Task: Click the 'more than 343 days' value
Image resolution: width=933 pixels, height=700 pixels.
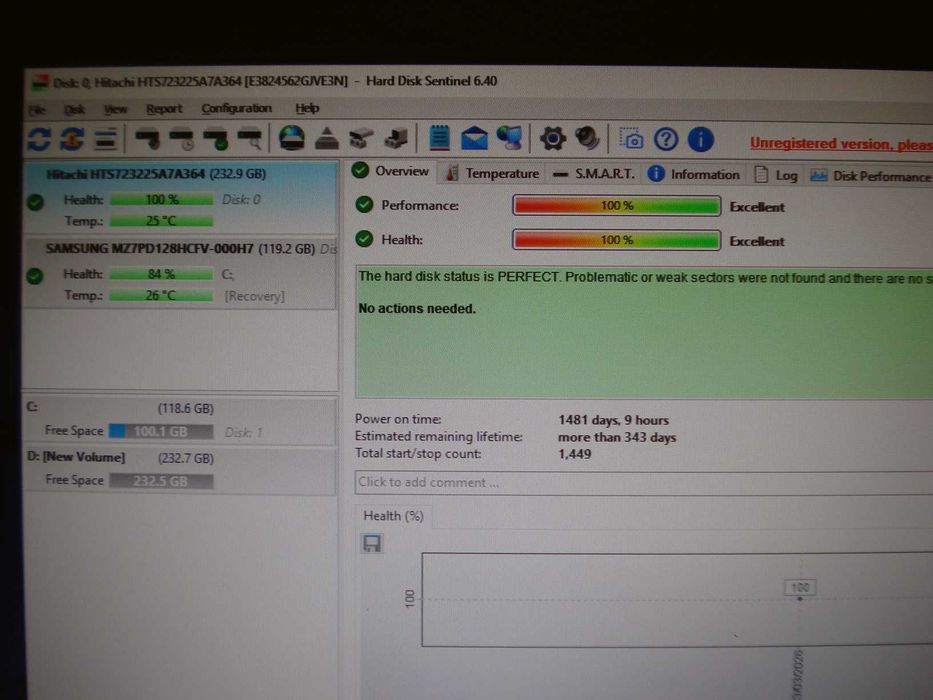Action: tap(616, 438)
